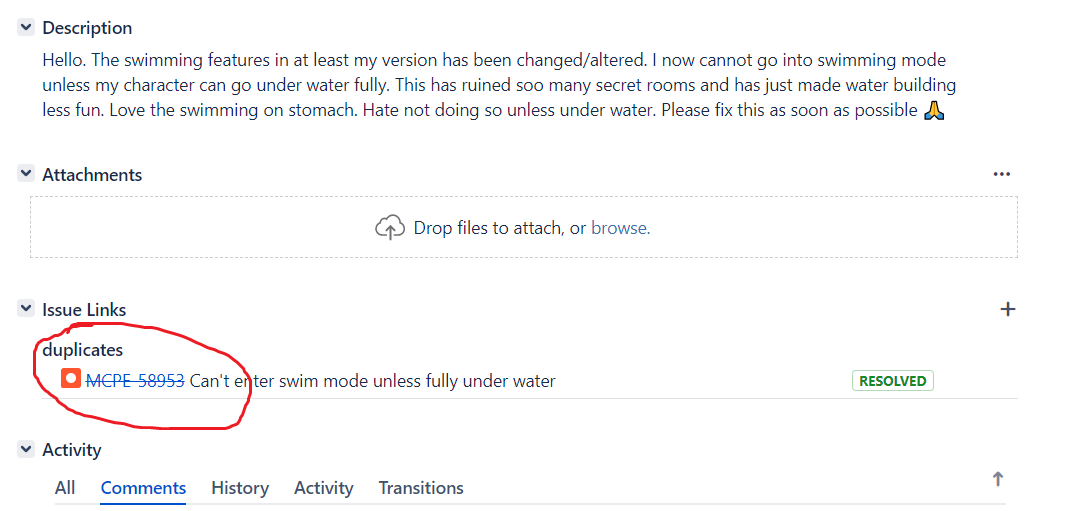The height and width of the screenshot is (511, 1073).
Task: Collapse the Attachments section chevron
Action: (x=26, y=174)
